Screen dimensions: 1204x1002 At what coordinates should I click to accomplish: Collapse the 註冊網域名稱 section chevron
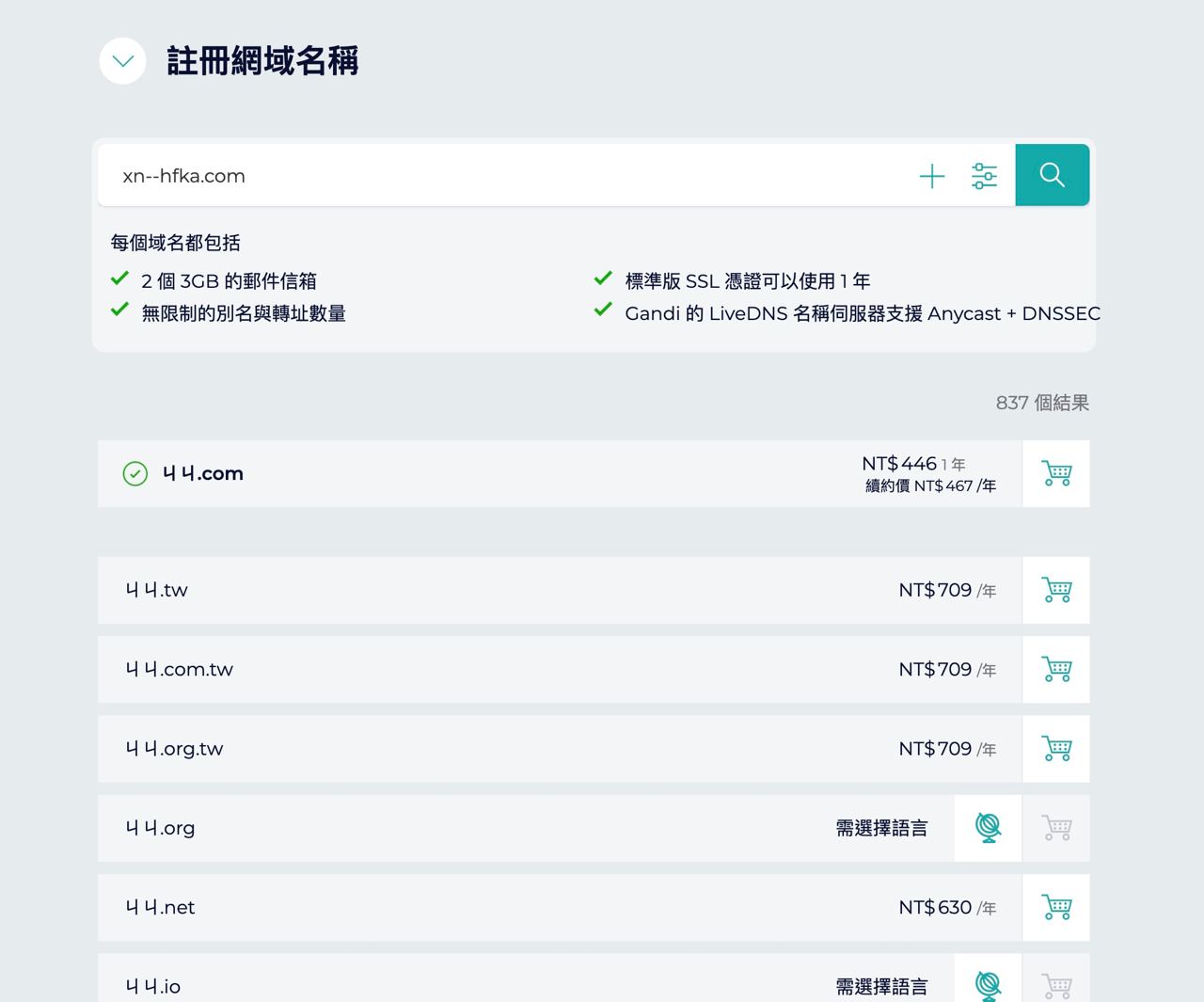point(122,61)
